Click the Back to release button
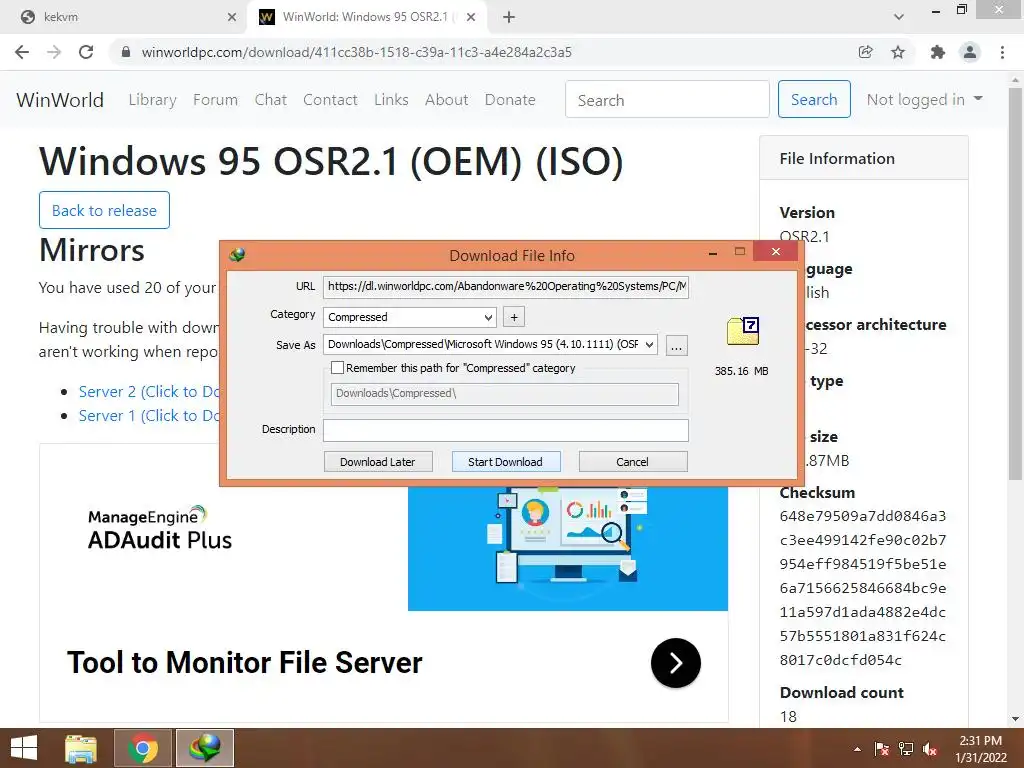This screenshot has width=1024, height=768. coord(104,210)
